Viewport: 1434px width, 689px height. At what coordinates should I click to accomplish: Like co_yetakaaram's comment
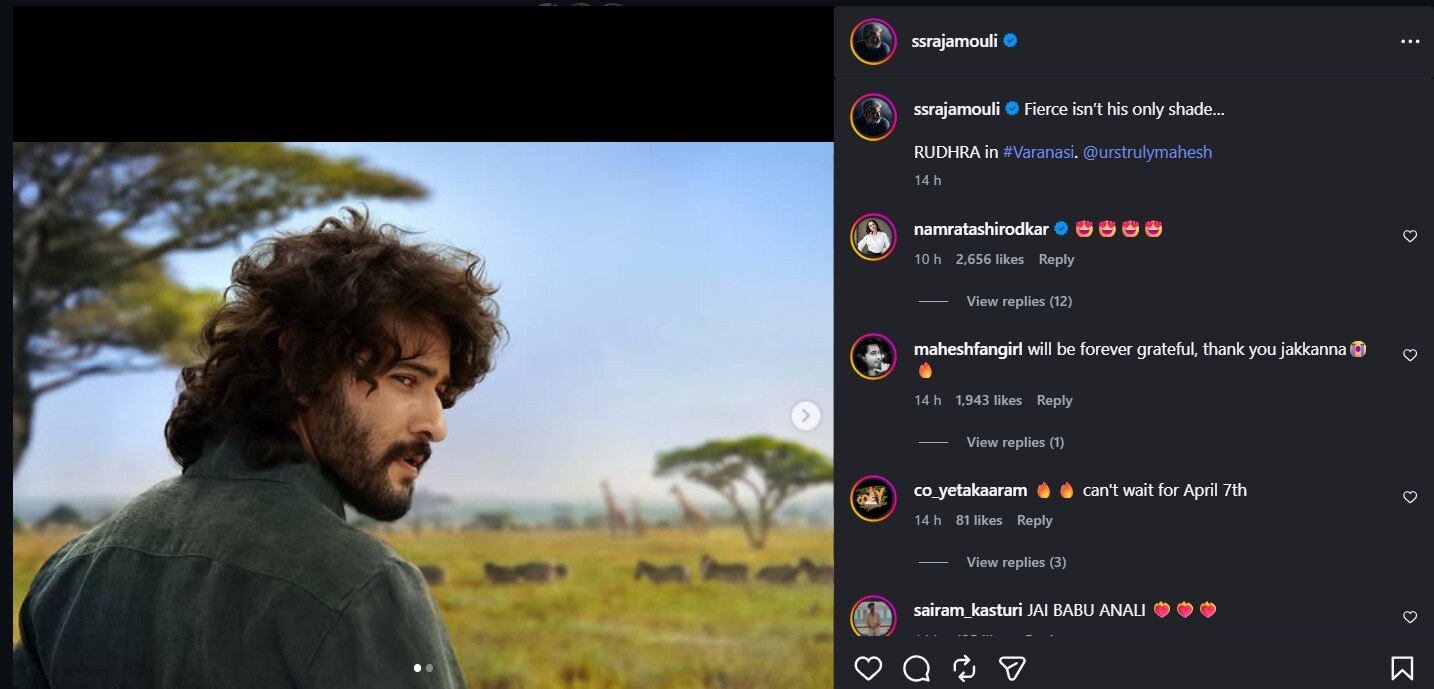tap(1410, 497)
